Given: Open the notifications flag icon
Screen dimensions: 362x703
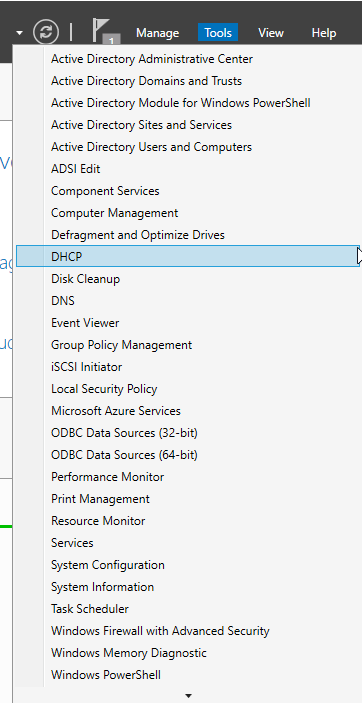Looking at the screenshot, I should click(x=105, y=31).
